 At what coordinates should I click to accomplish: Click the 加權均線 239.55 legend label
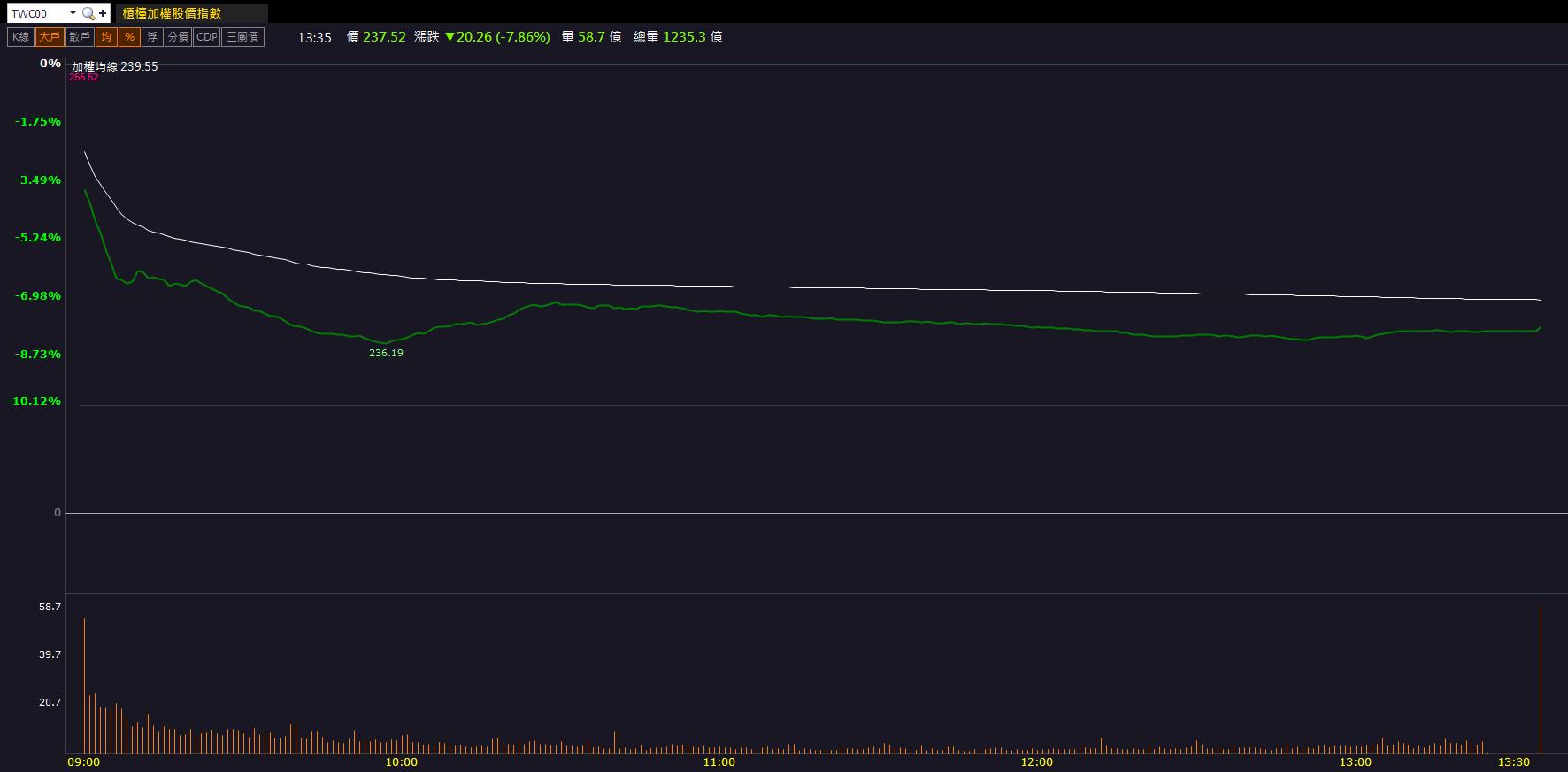[115, 66]
